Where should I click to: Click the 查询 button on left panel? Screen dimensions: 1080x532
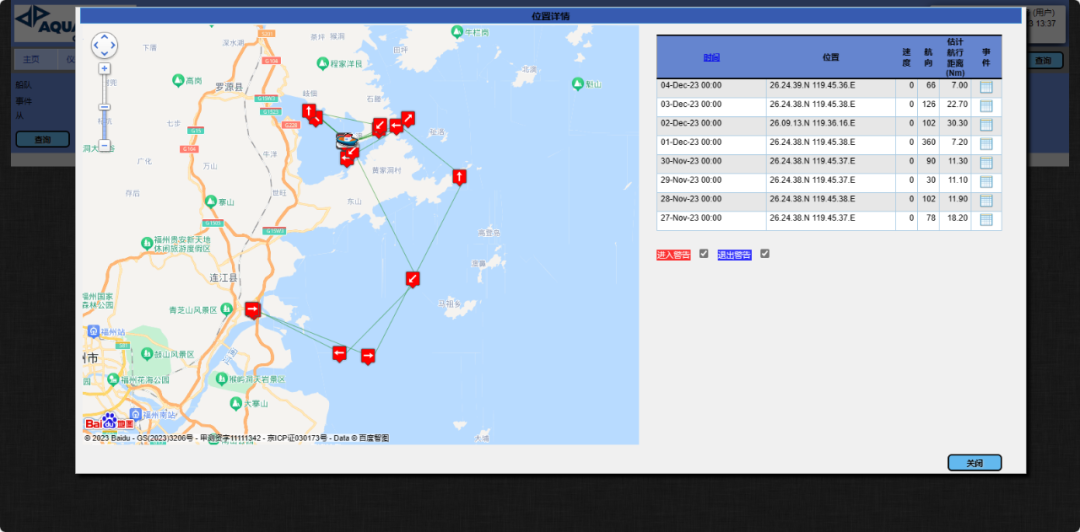click(43, 140)
